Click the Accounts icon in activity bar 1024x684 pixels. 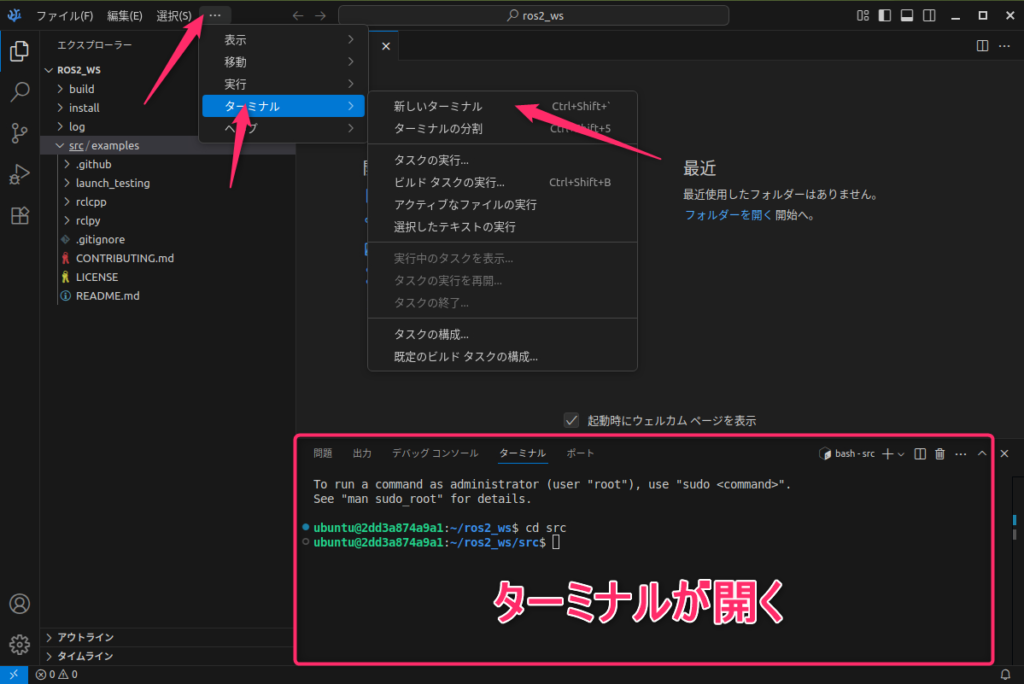pos(19,604)
